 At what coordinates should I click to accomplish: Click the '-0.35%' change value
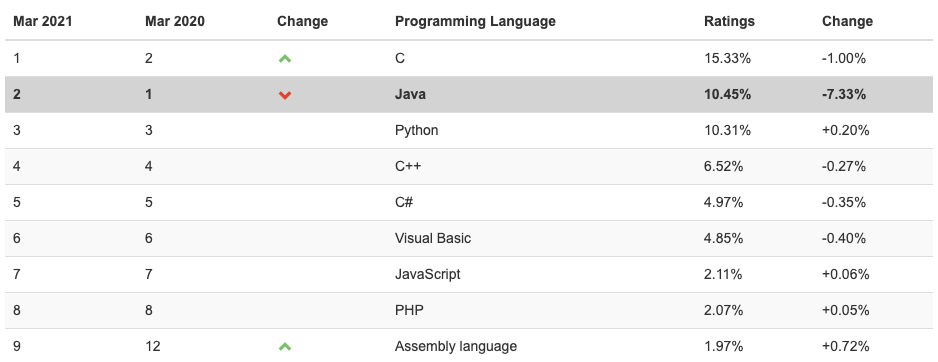point(844,202)
